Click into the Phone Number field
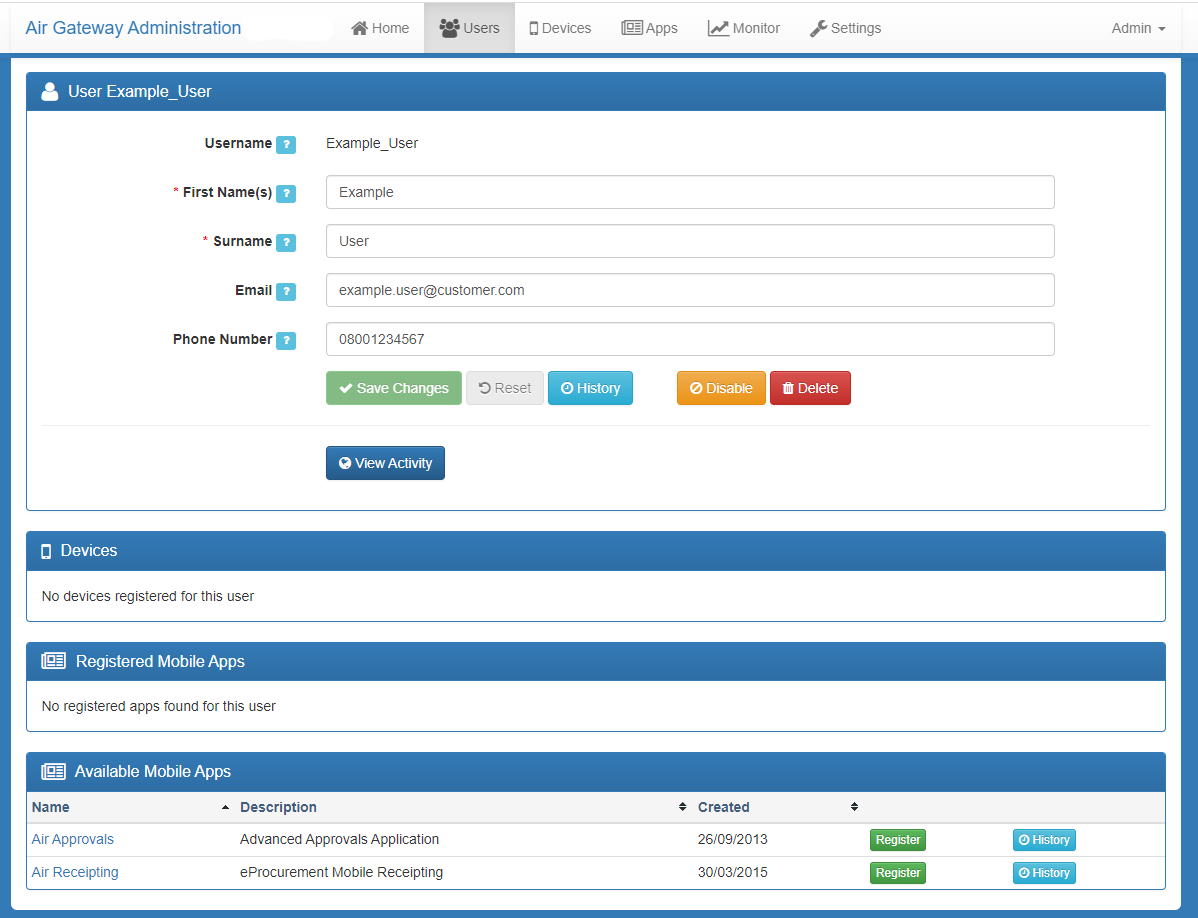 pos(690,339)
